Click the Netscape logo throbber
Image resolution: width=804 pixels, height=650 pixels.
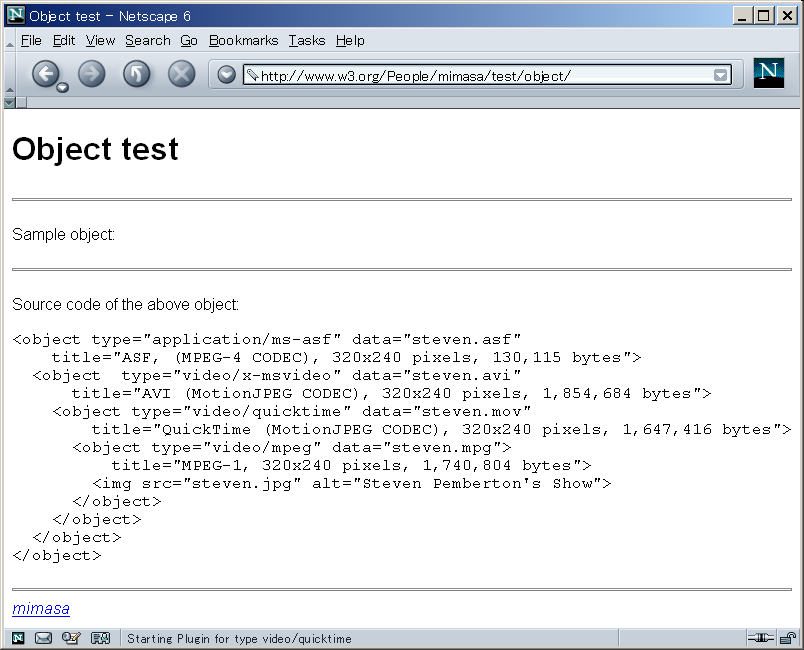pos(768,73)
